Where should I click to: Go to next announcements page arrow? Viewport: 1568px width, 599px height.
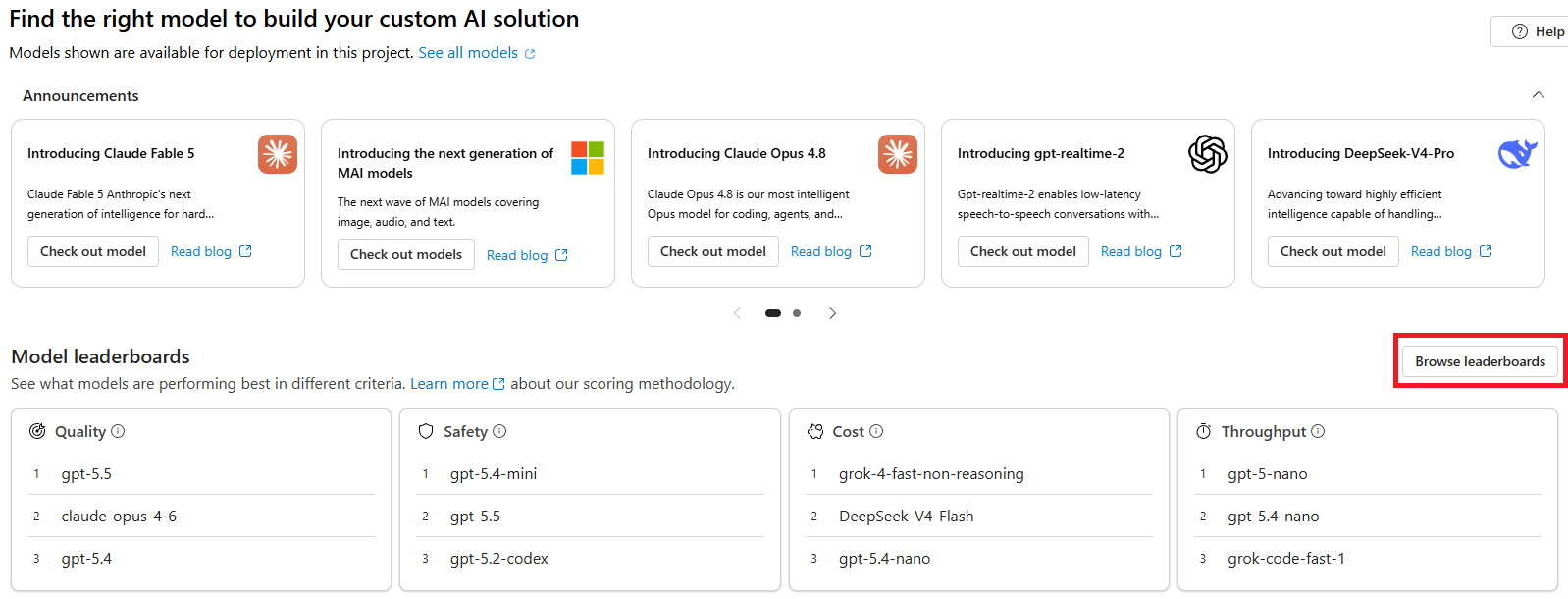(x=832, y=313)
